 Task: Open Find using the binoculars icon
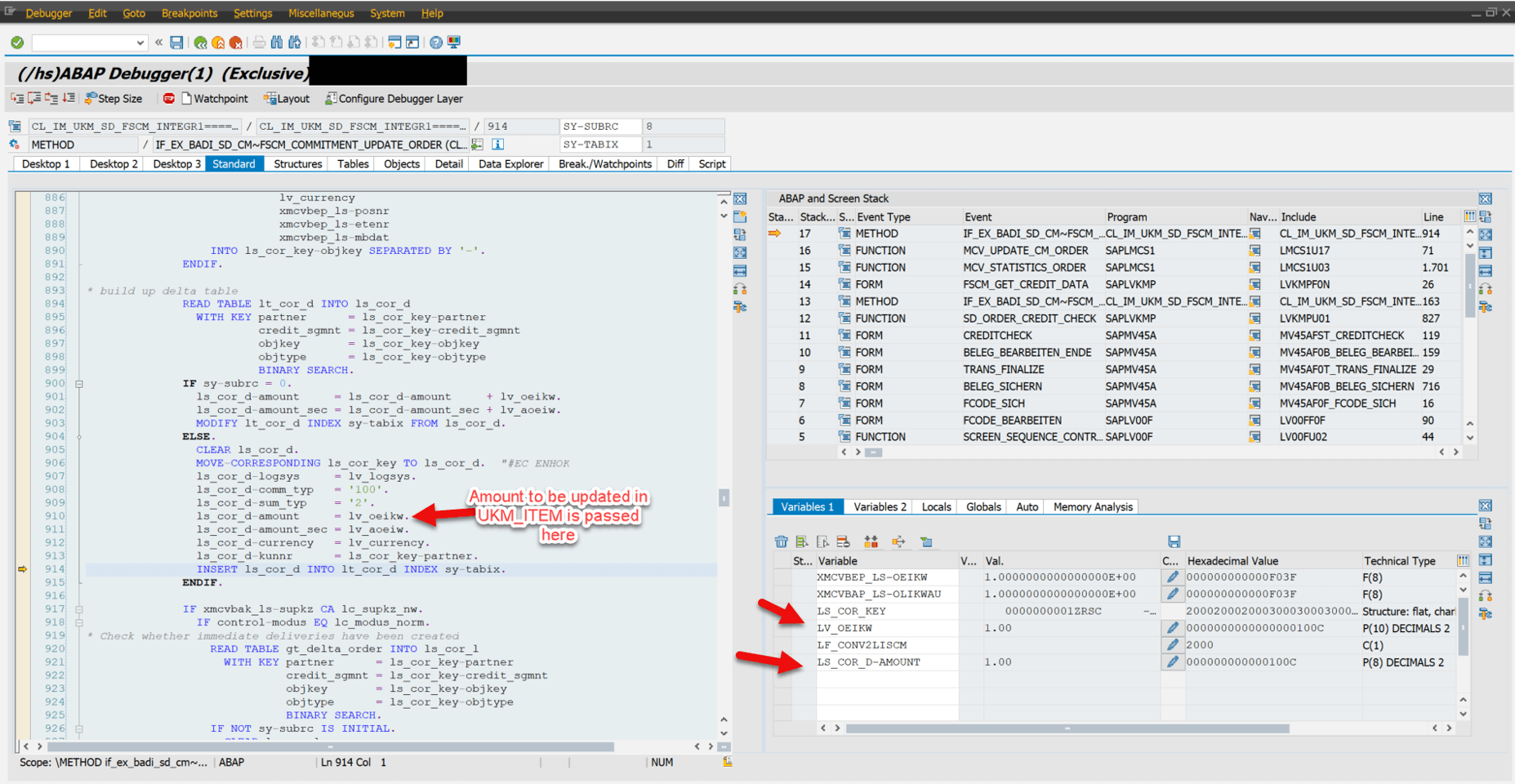(278, 42)
